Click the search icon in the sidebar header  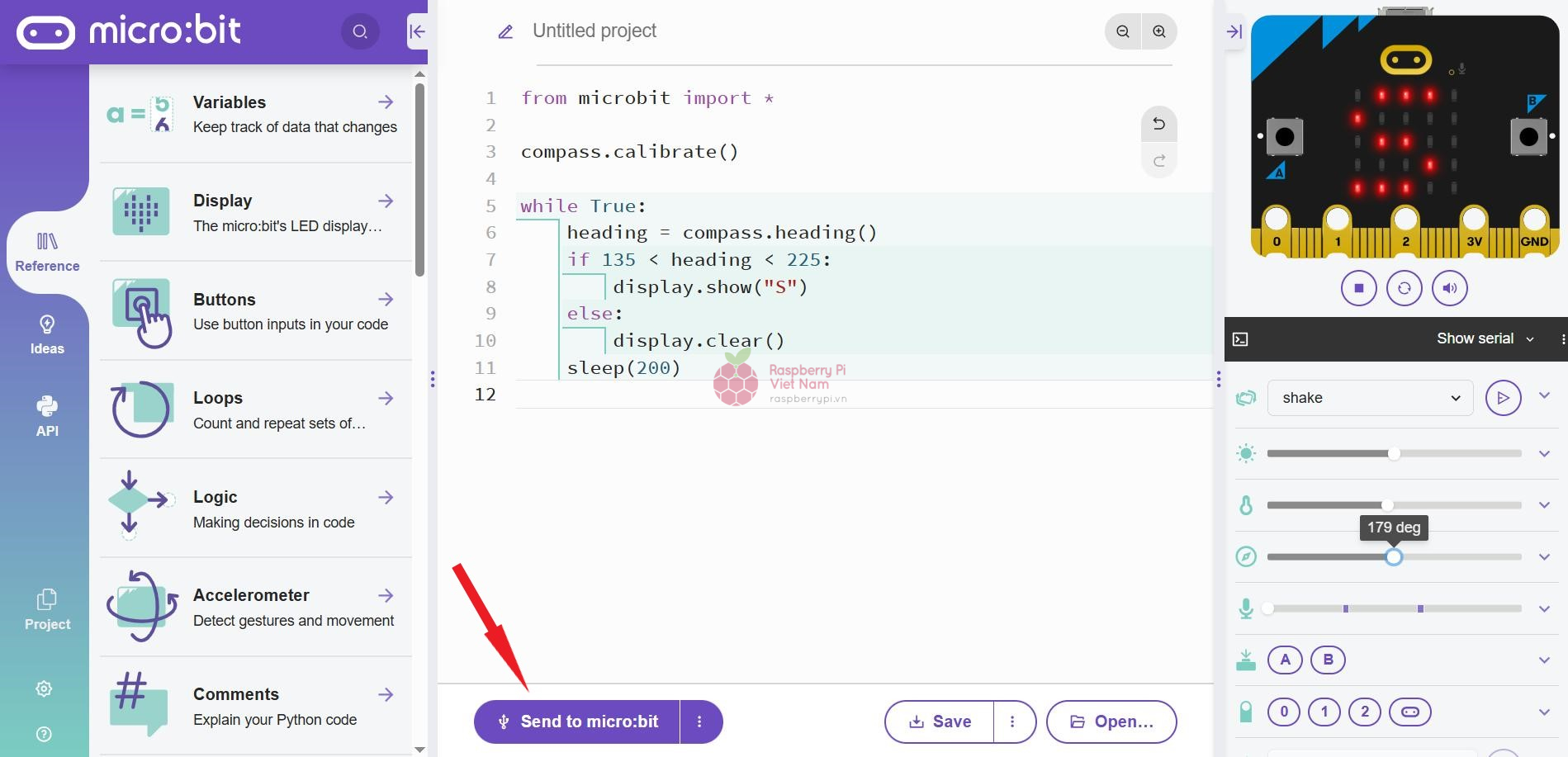click(360, 32)
